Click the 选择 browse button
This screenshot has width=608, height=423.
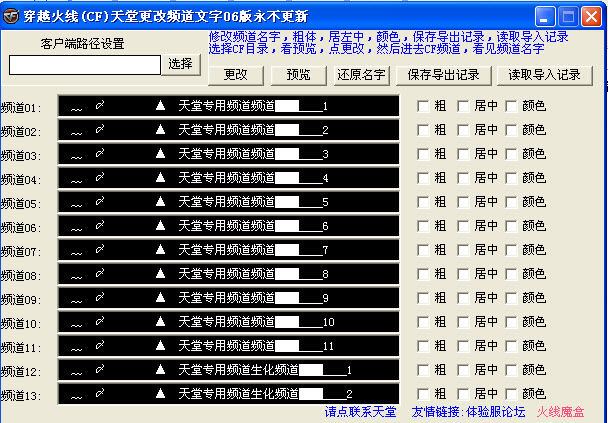click(181, 64)
